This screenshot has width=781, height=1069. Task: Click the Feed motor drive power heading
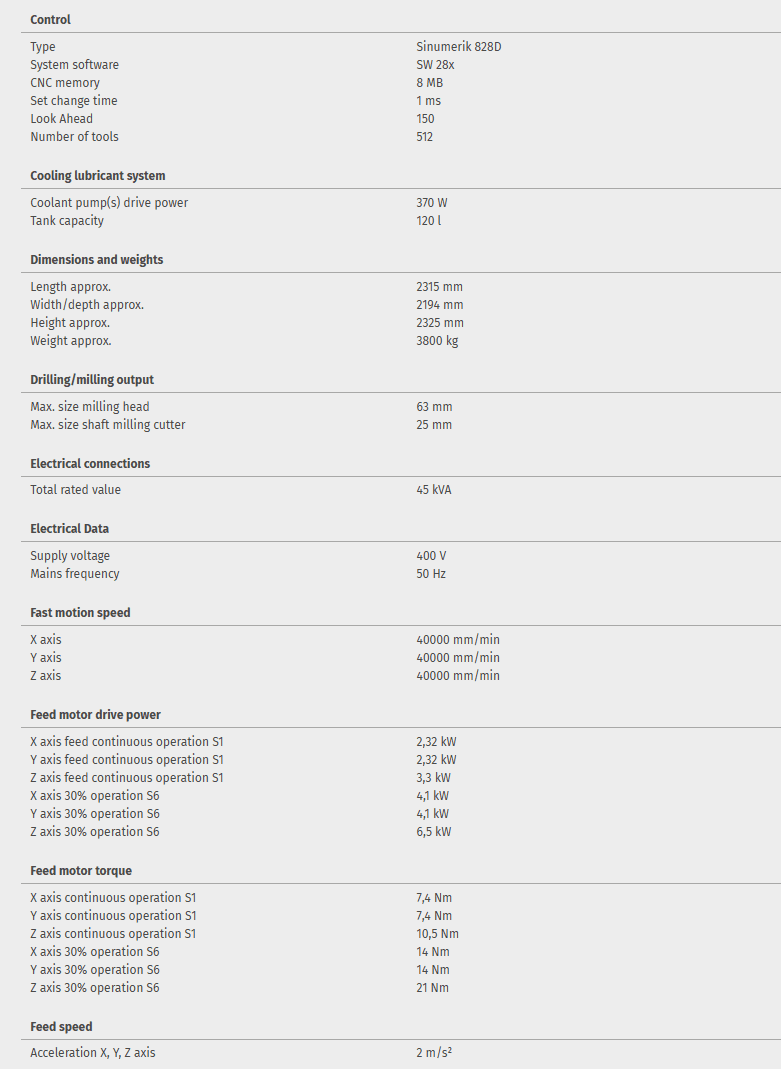tap(95, 715)
